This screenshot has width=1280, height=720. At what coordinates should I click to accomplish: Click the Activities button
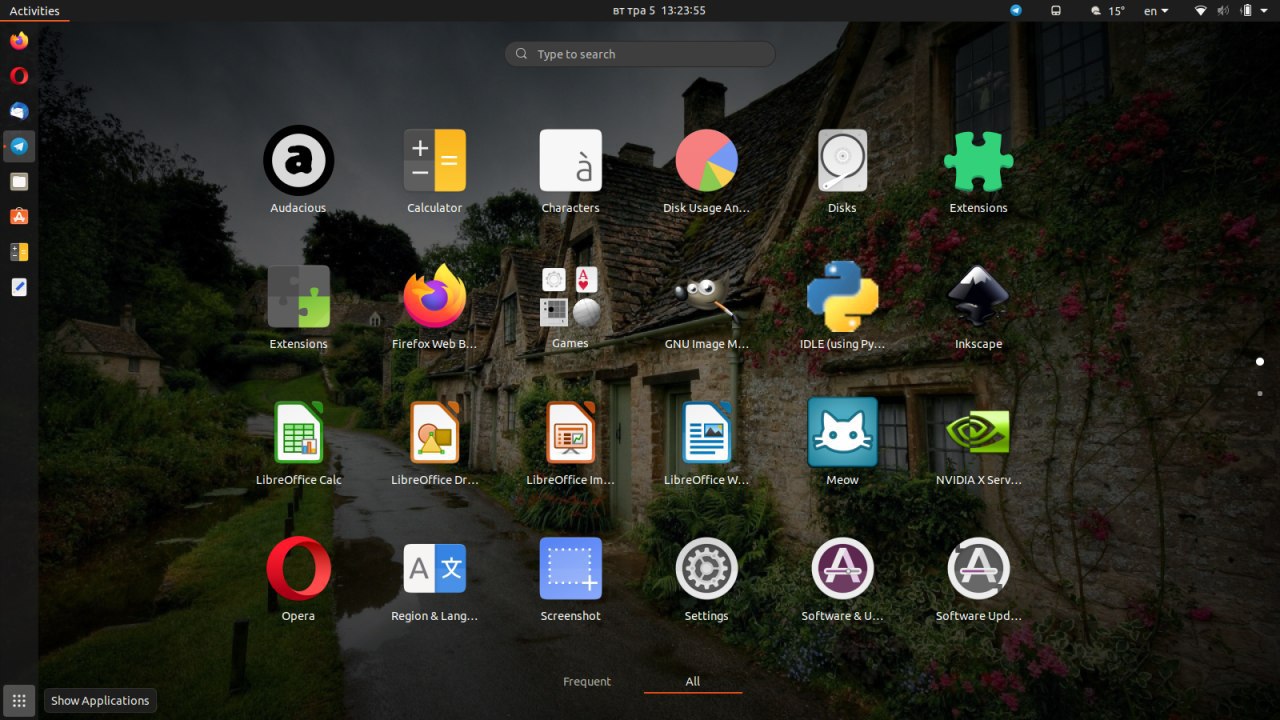(x=34, y=11)
